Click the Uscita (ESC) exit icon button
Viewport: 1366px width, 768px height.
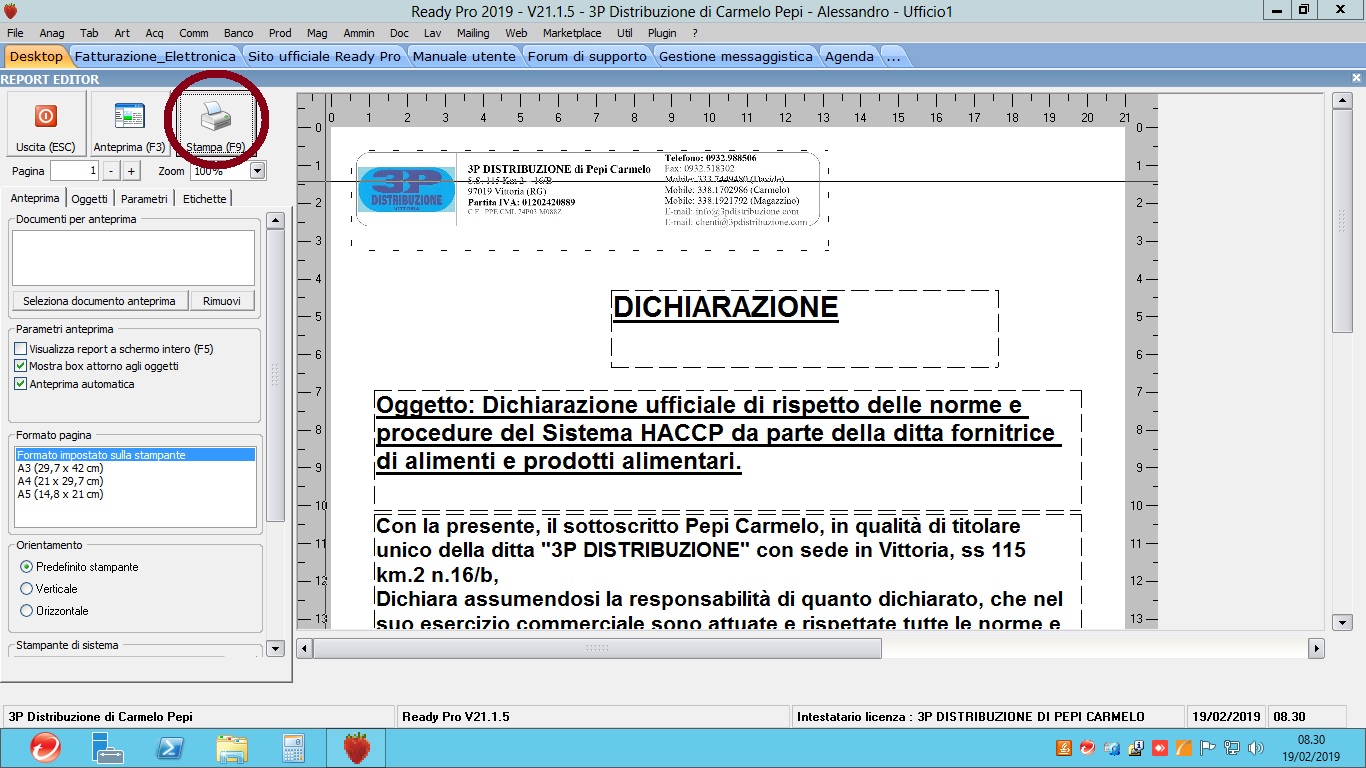click(x=46, y=125)
